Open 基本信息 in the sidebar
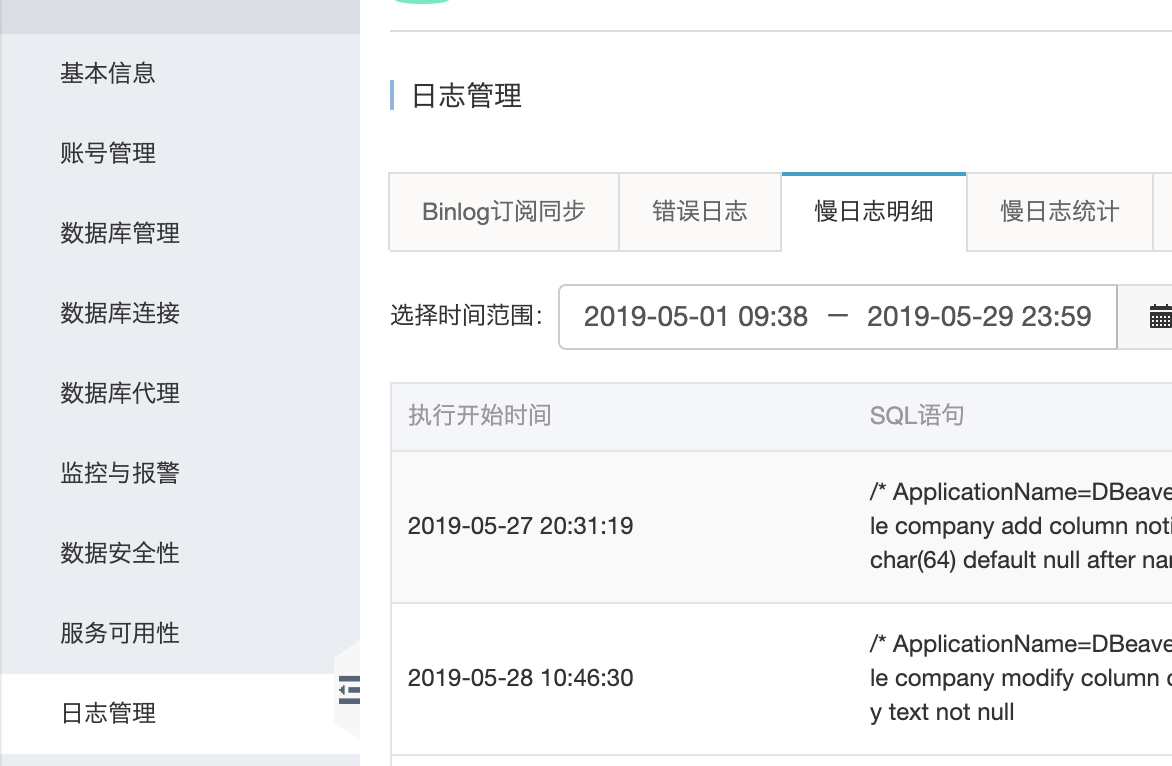Image resolution: width=1172 pixels, height=766 pixels. point(108,73)
